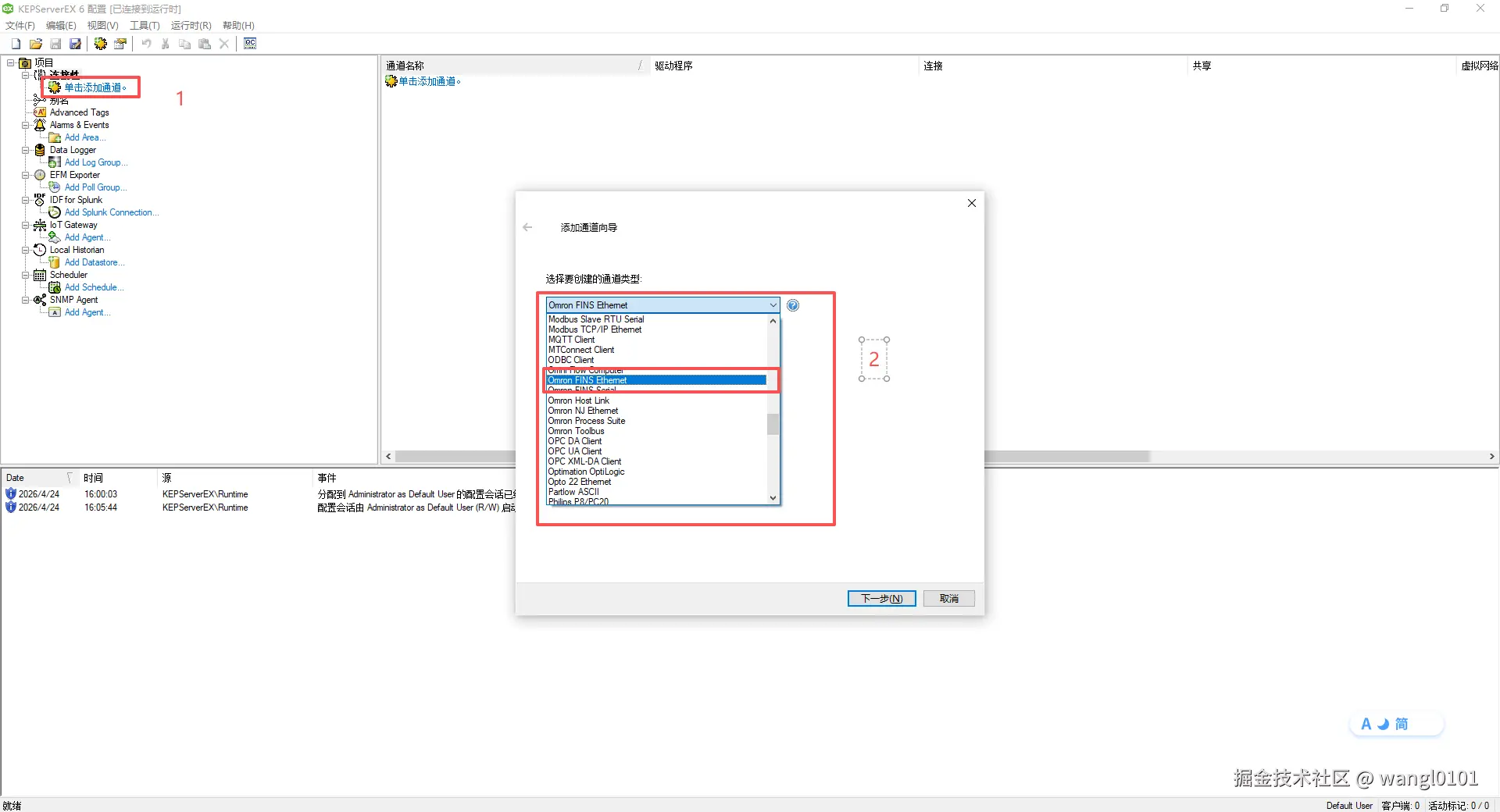The image size is (1500, 812).
Task: Click the Add Area... link
Action: click(84, 137)
